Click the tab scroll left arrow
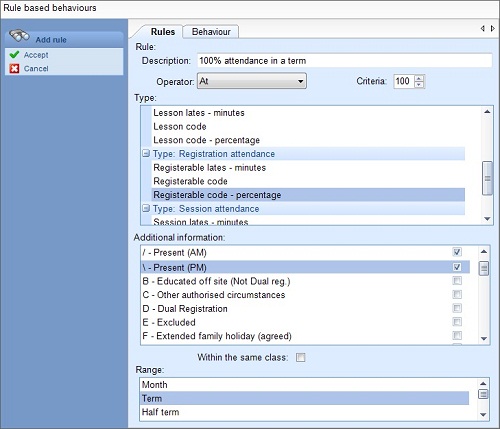Screen dimensions: 500x429 pos(482,29)
